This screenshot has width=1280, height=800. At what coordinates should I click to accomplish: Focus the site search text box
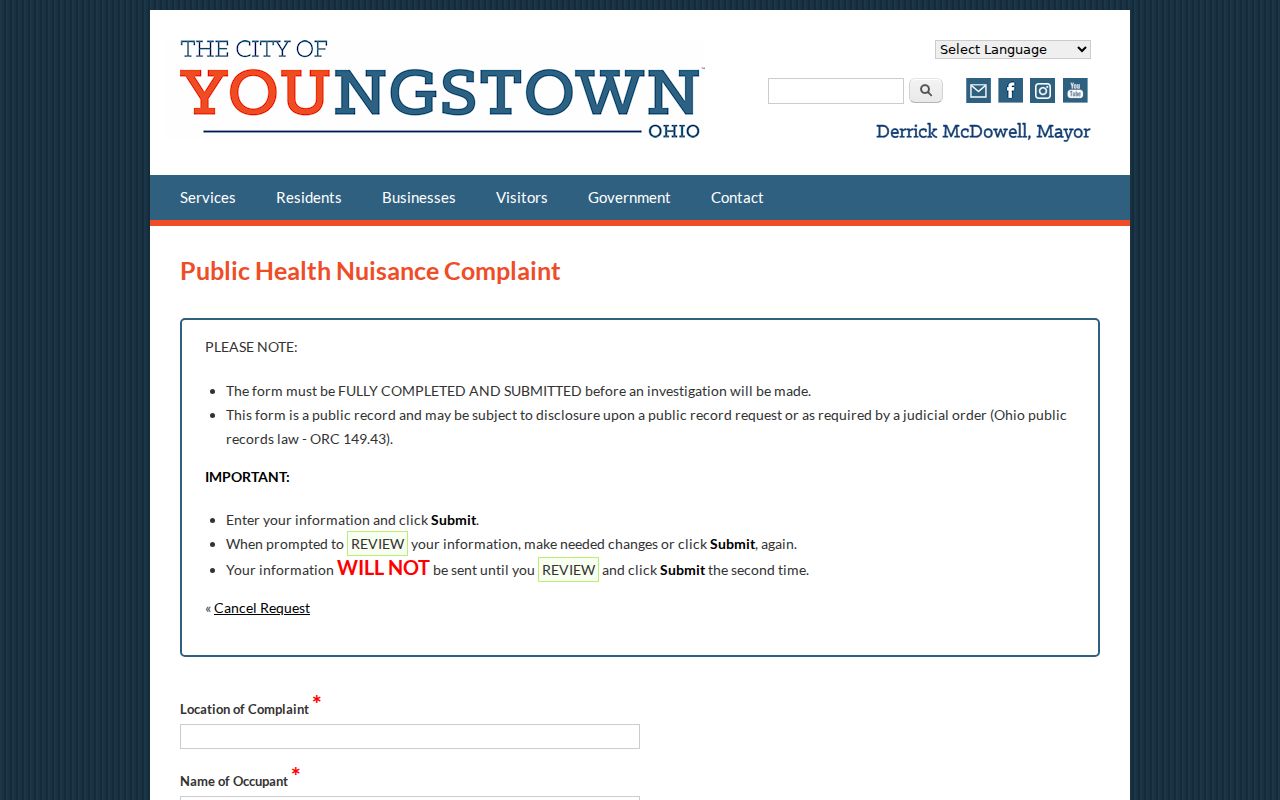(x=836, y=91)
